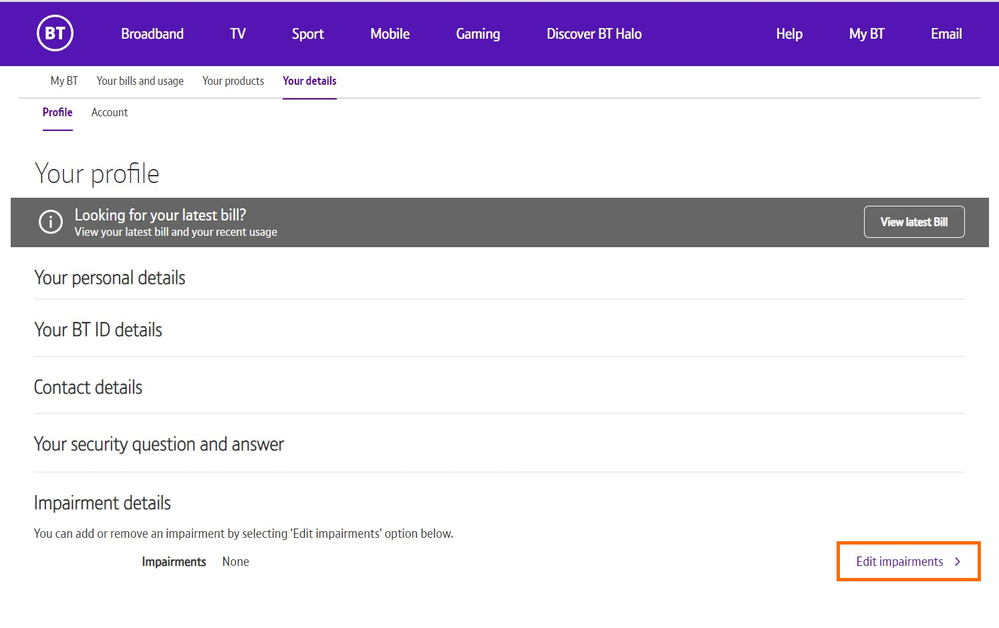Expand Your BT ID details section
Screen dimensions: 999x628
pyautogui.click(x=98, y=330)
